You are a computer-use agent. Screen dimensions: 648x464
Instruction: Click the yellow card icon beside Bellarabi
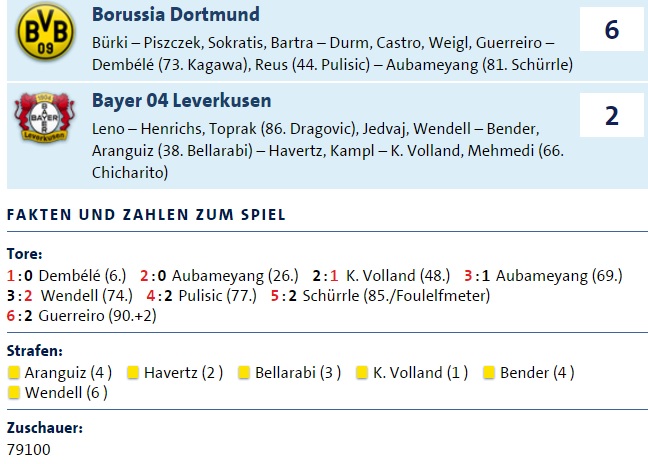(244, 373)
